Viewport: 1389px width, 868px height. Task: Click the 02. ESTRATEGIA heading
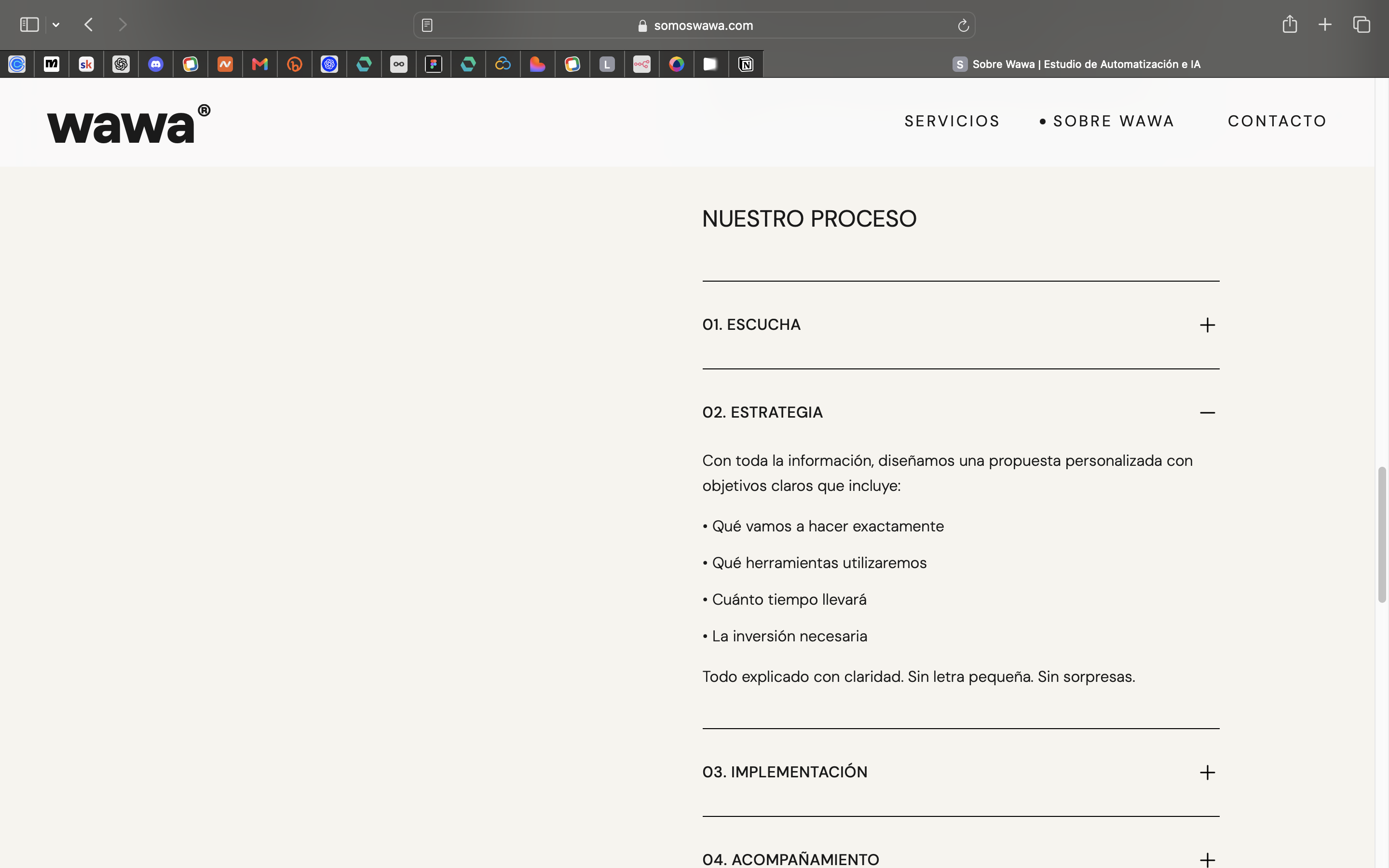[x=762, y=413]
